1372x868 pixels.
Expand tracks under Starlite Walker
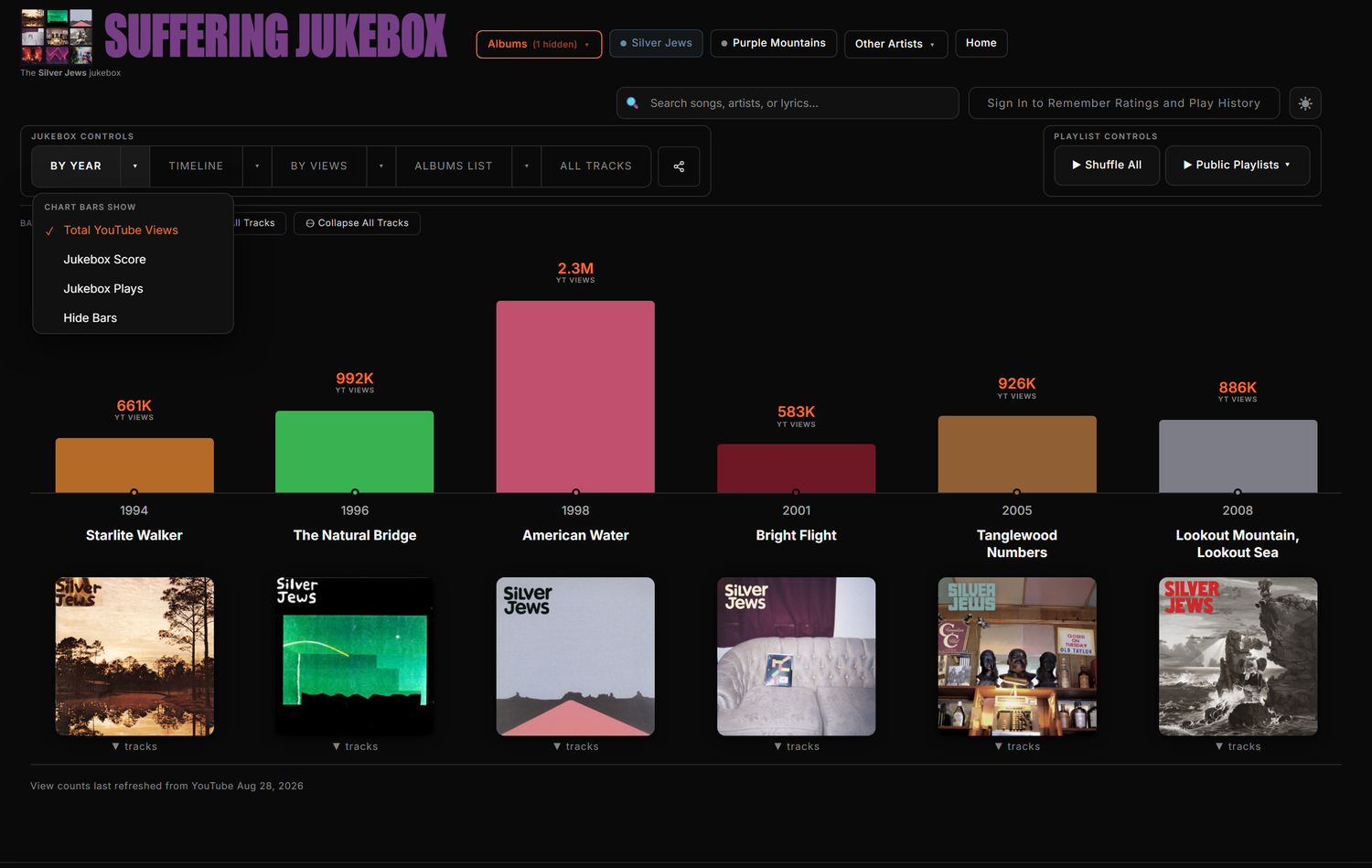coord(134,747)
